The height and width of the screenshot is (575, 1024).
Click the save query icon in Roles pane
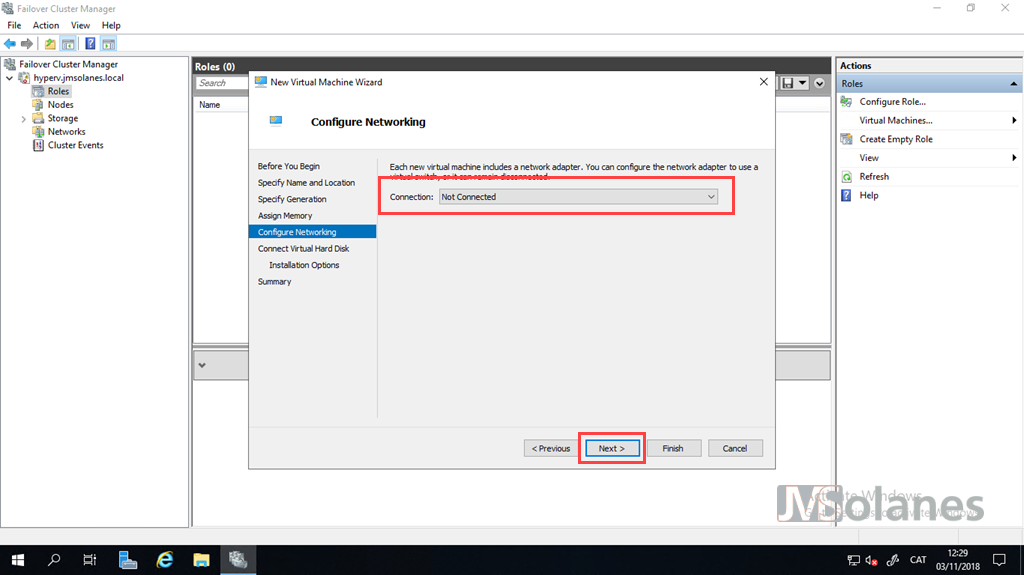pyautogui.click(x=788, y=83)
